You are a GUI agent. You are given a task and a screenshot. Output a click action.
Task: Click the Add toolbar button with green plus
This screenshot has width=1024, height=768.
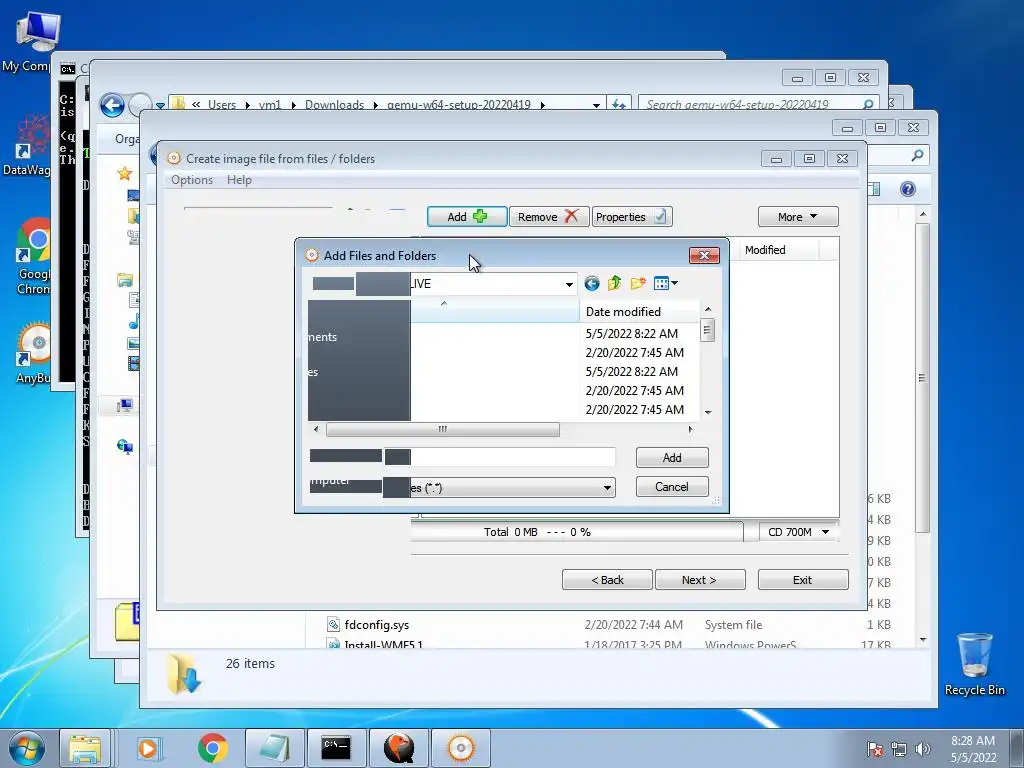click(x=467, y=217)
